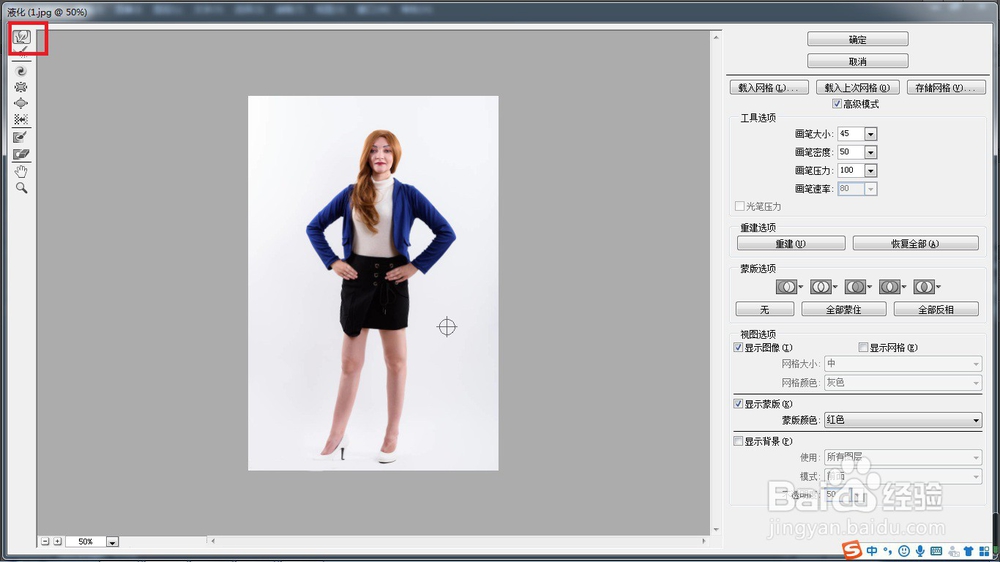Screen dimensions: 1000x562
Task: Open the soft keyboard icon in IME bar
Action: tap(936, 551)
